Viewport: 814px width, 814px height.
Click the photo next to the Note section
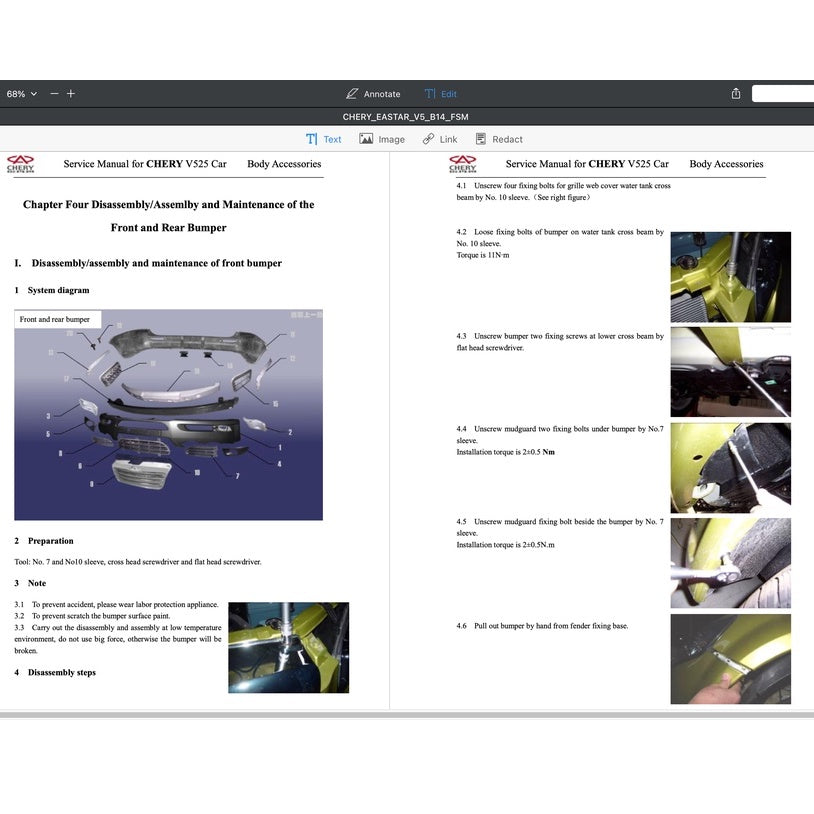(288, 647)
